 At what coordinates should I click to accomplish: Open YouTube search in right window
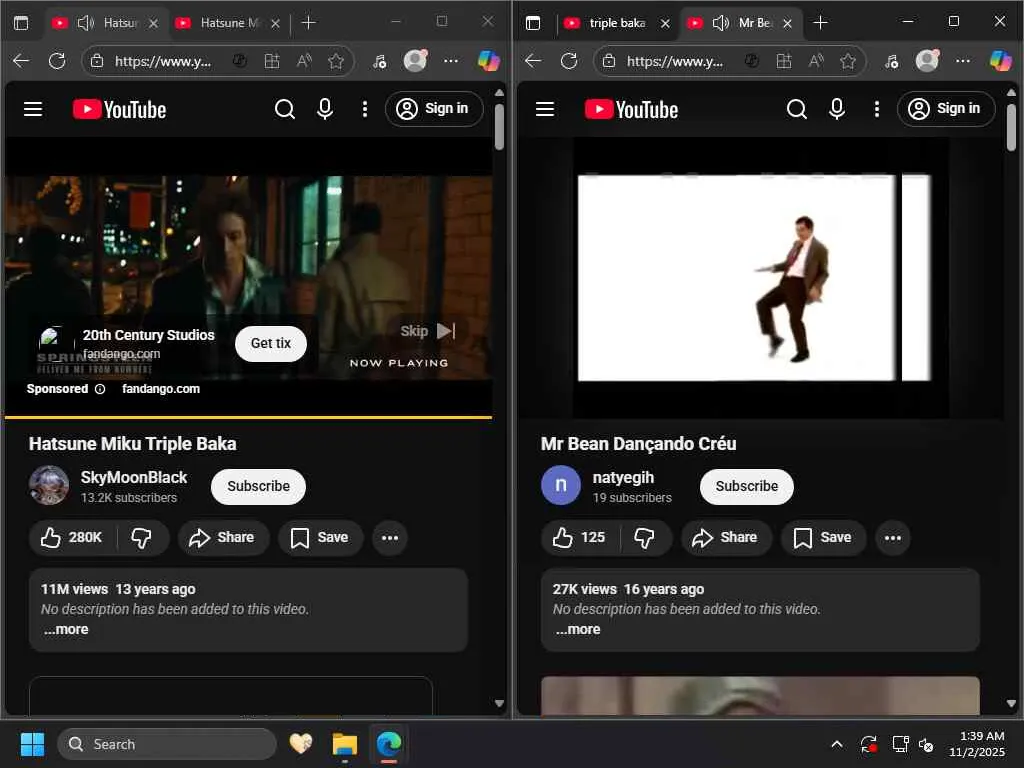pyautogui.click(x=797, y=109)
